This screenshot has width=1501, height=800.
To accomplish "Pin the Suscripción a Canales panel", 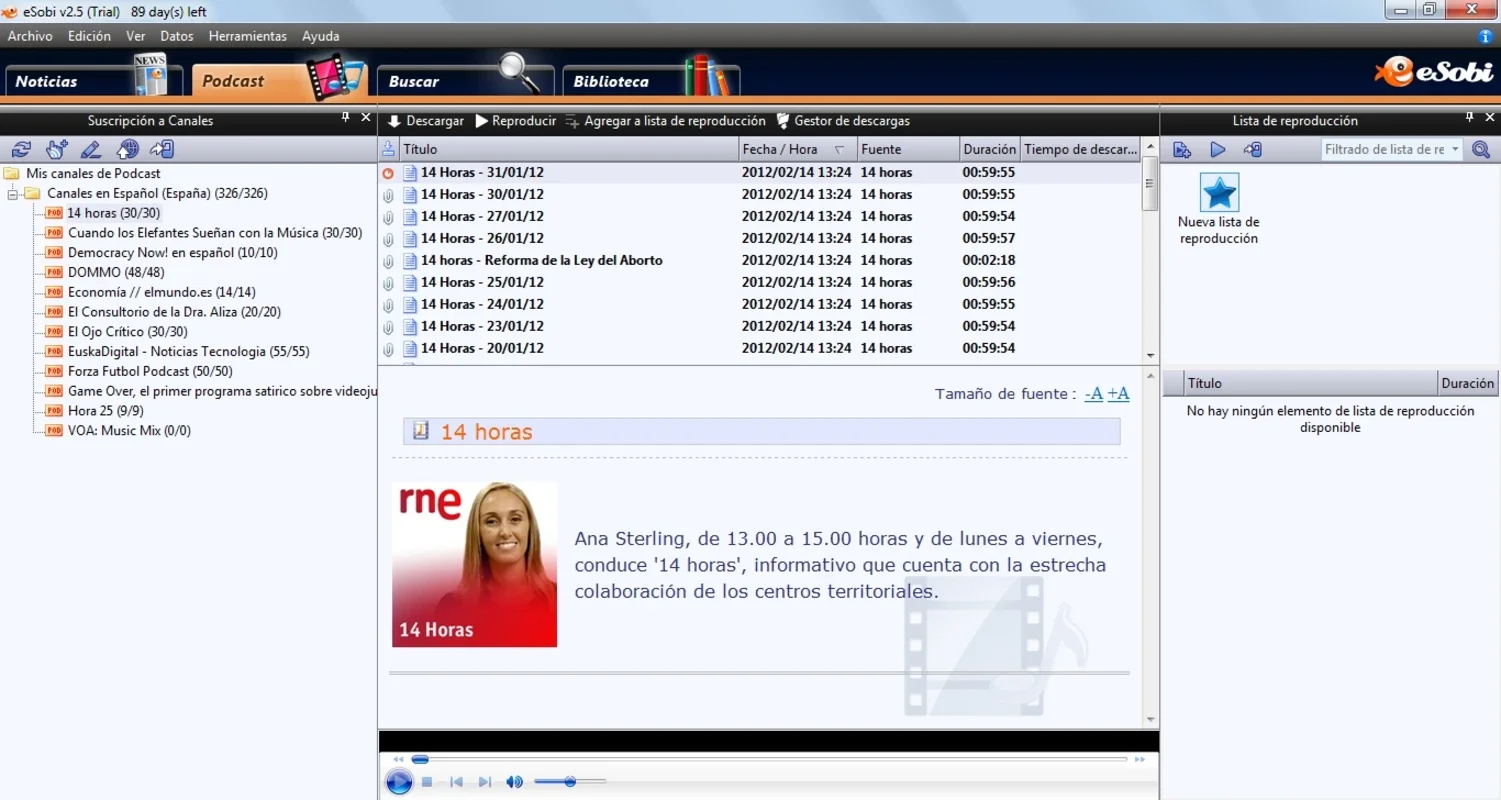I will pos(346,118).
